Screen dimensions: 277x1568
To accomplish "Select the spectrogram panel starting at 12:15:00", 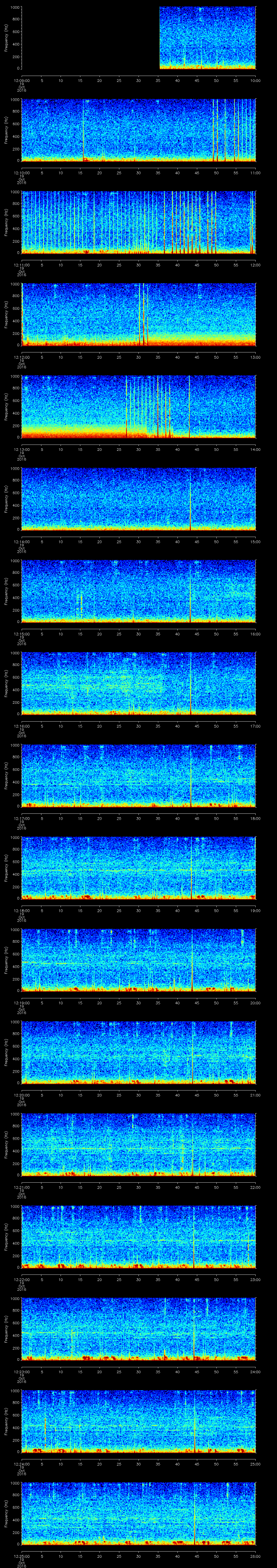I will (139, 591).
